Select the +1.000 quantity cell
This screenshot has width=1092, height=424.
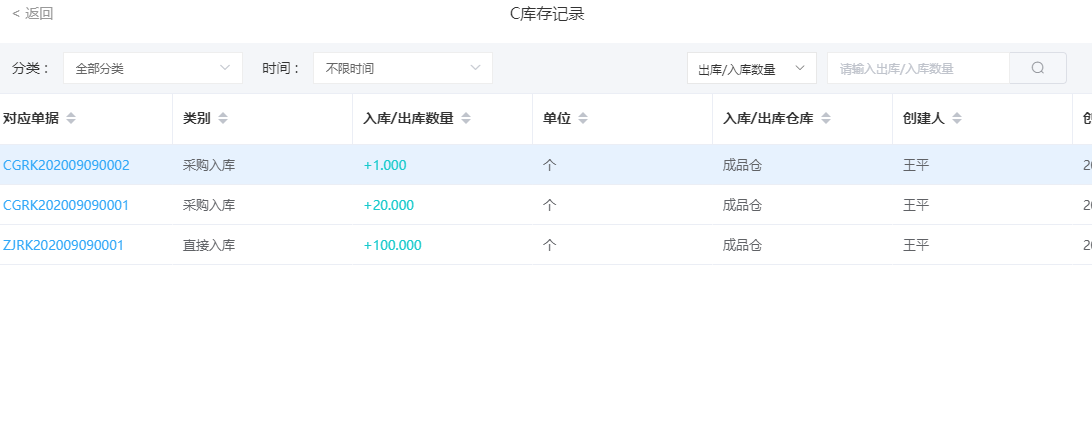[x=385, y=166]
